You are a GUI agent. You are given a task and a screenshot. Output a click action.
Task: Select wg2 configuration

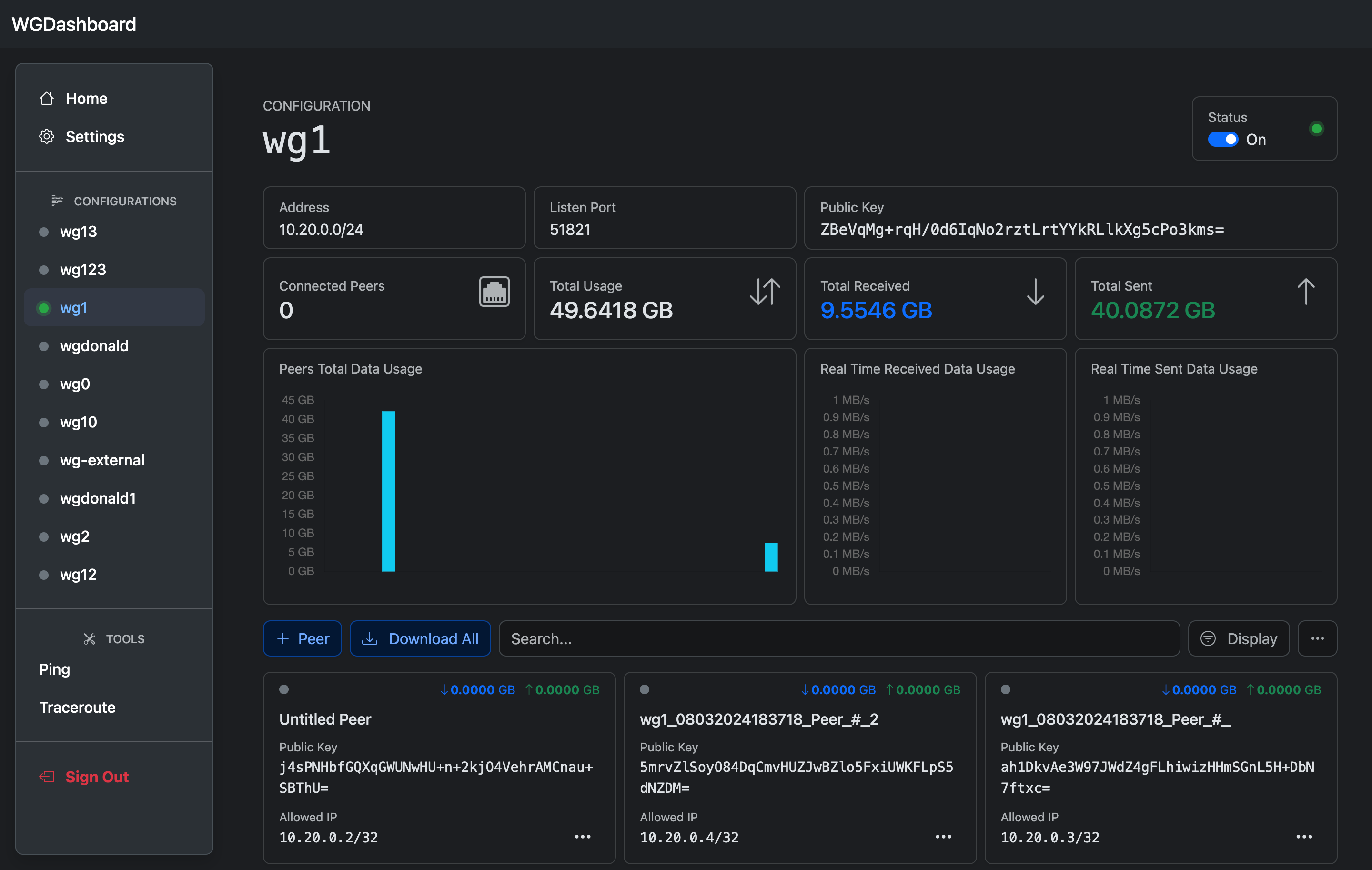pos(114,536)
